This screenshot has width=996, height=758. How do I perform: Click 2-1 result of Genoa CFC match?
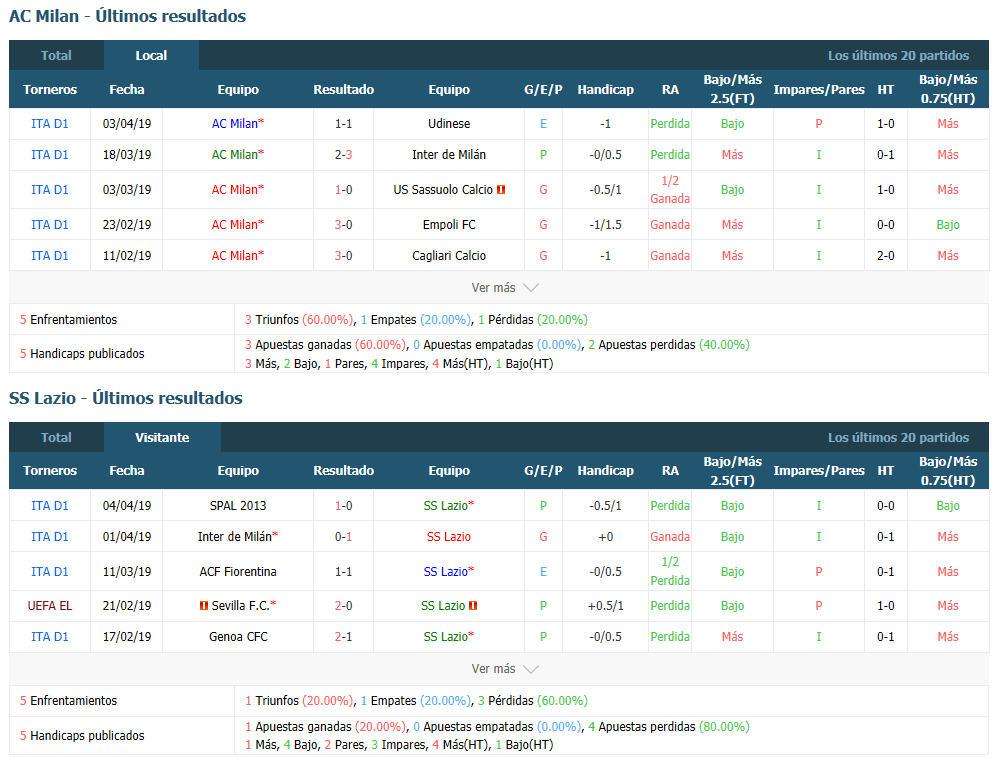(344, 637)
